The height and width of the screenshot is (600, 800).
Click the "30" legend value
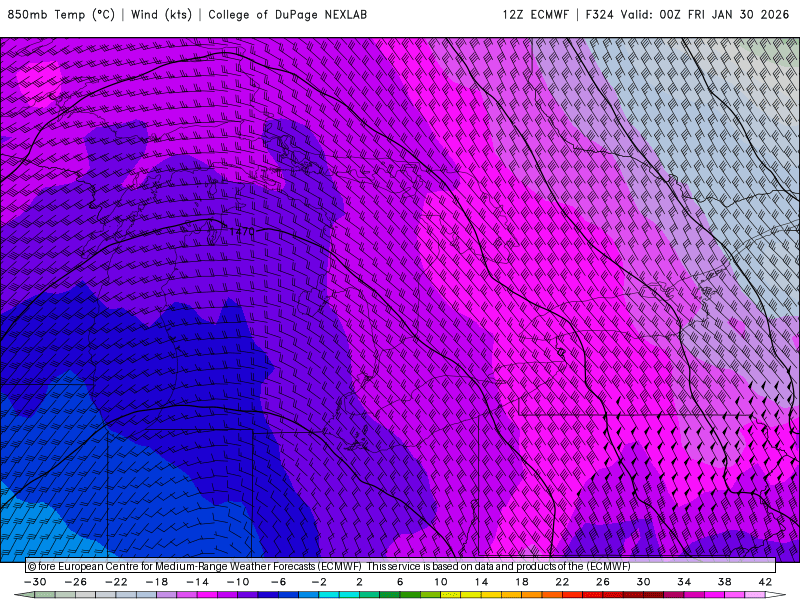[643, 582]
